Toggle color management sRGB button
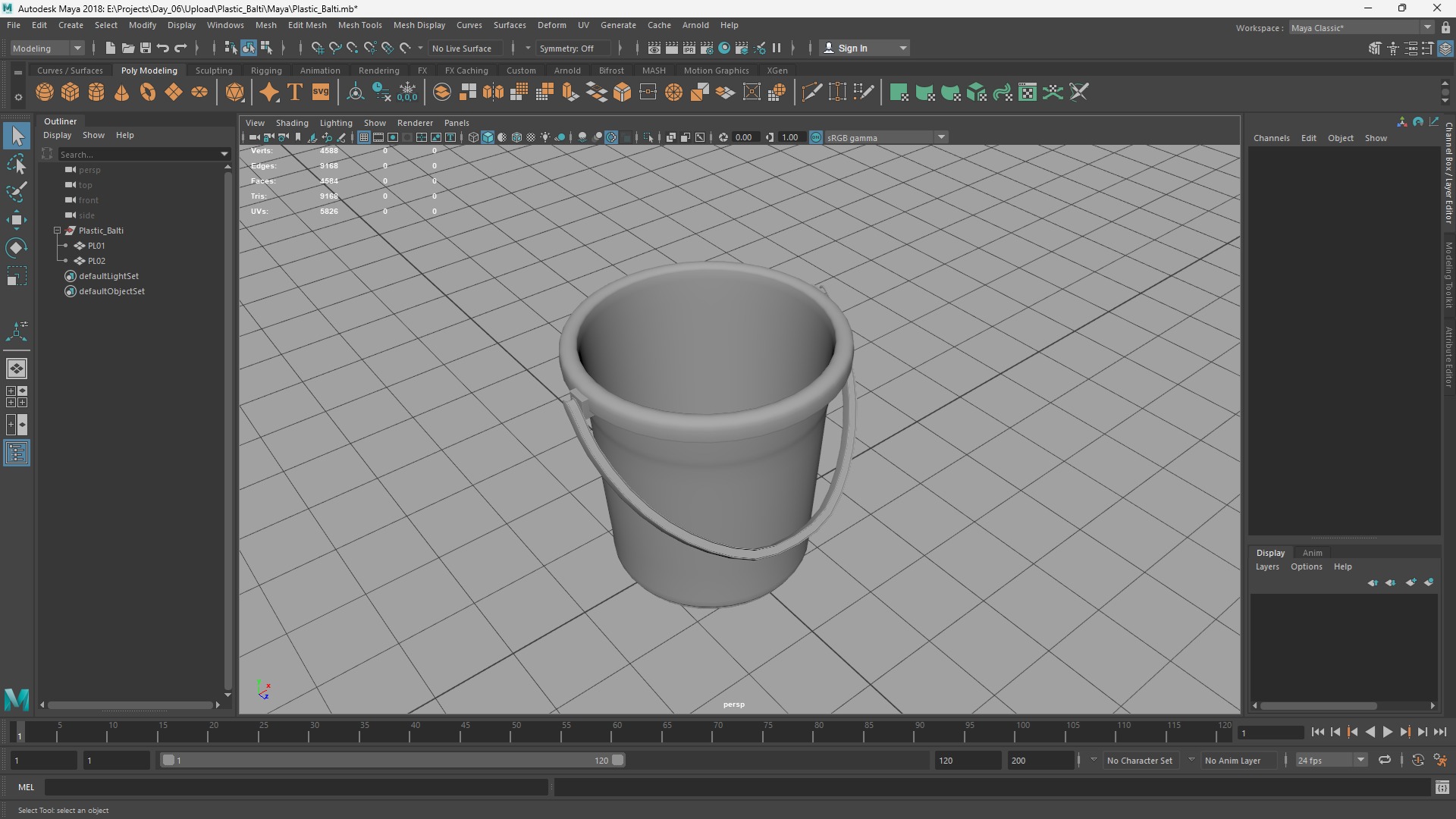The width and height of the screenshot is (1456, 819). point(816,137)
